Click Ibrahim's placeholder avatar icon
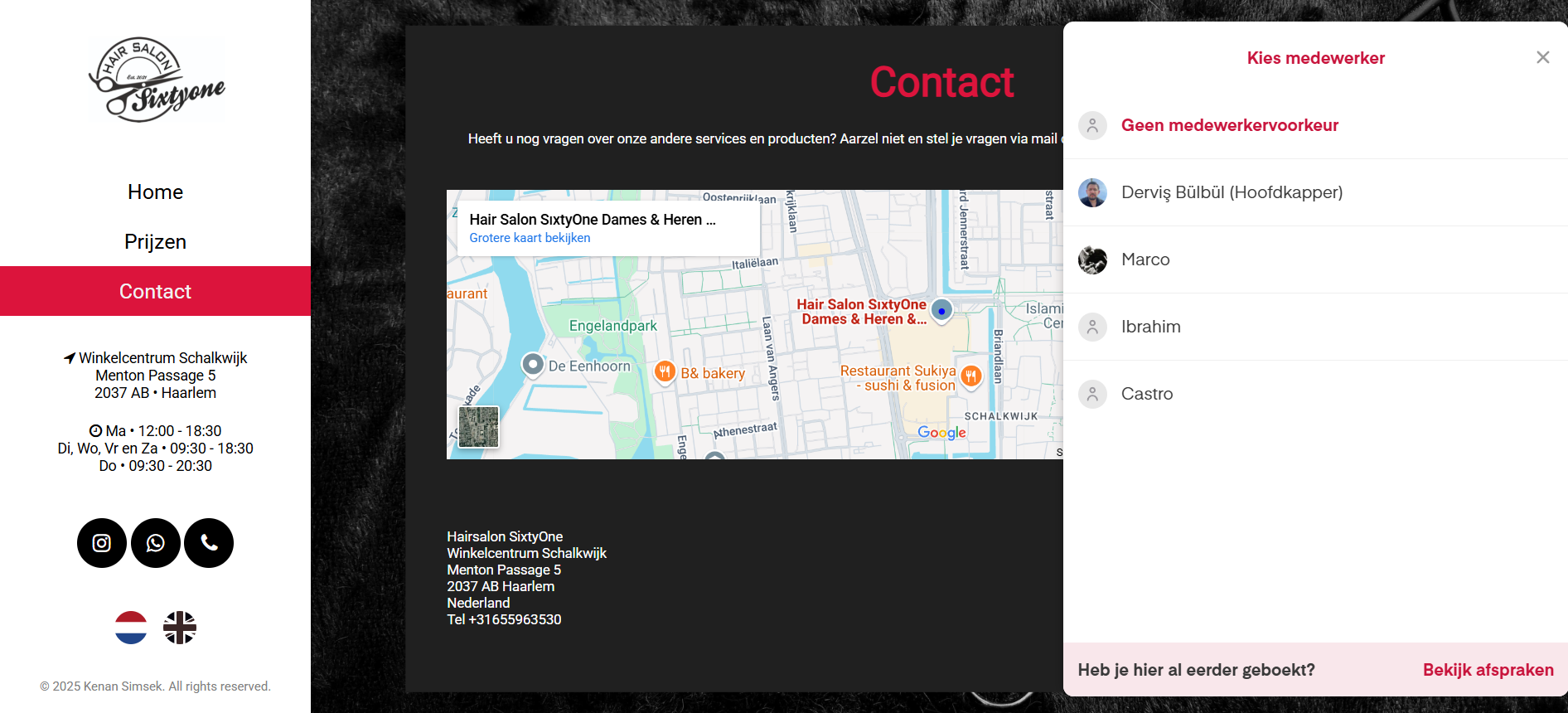Screen dimensions: 1568x713 pyautogui.click(x=1092, y=327)
